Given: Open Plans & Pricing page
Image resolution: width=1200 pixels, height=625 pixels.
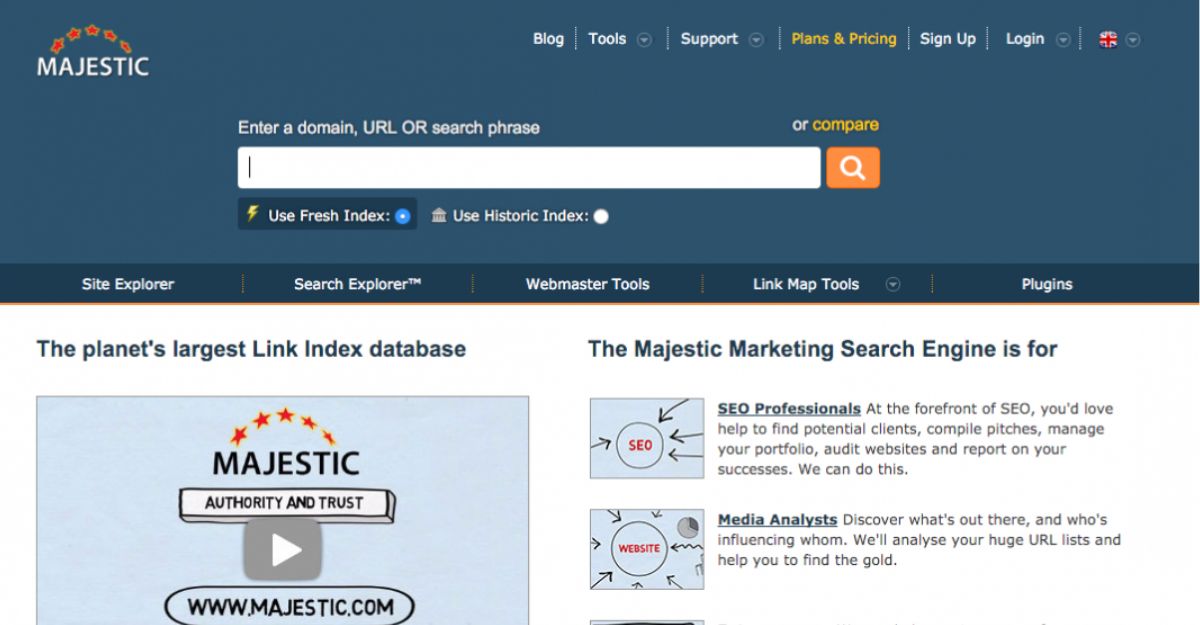Looking at the screenshot, I should point(844,39).
